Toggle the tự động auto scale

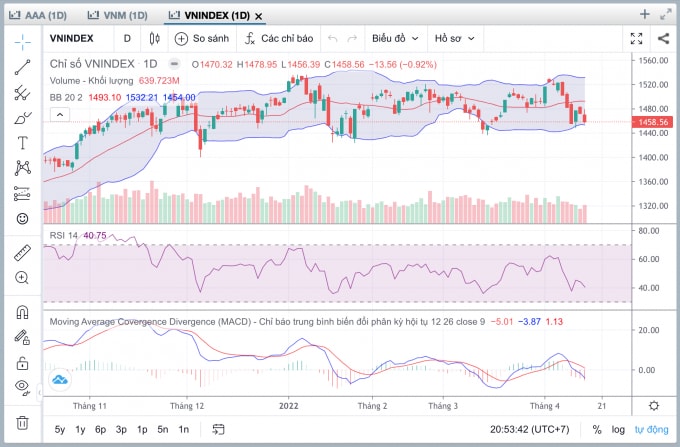point(651,429)
